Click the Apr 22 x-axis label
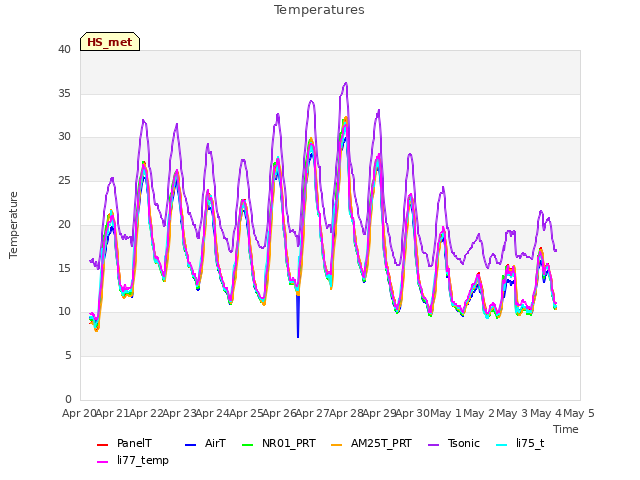Viewport: 640px width, 480px height. click(x=146, y=413)
